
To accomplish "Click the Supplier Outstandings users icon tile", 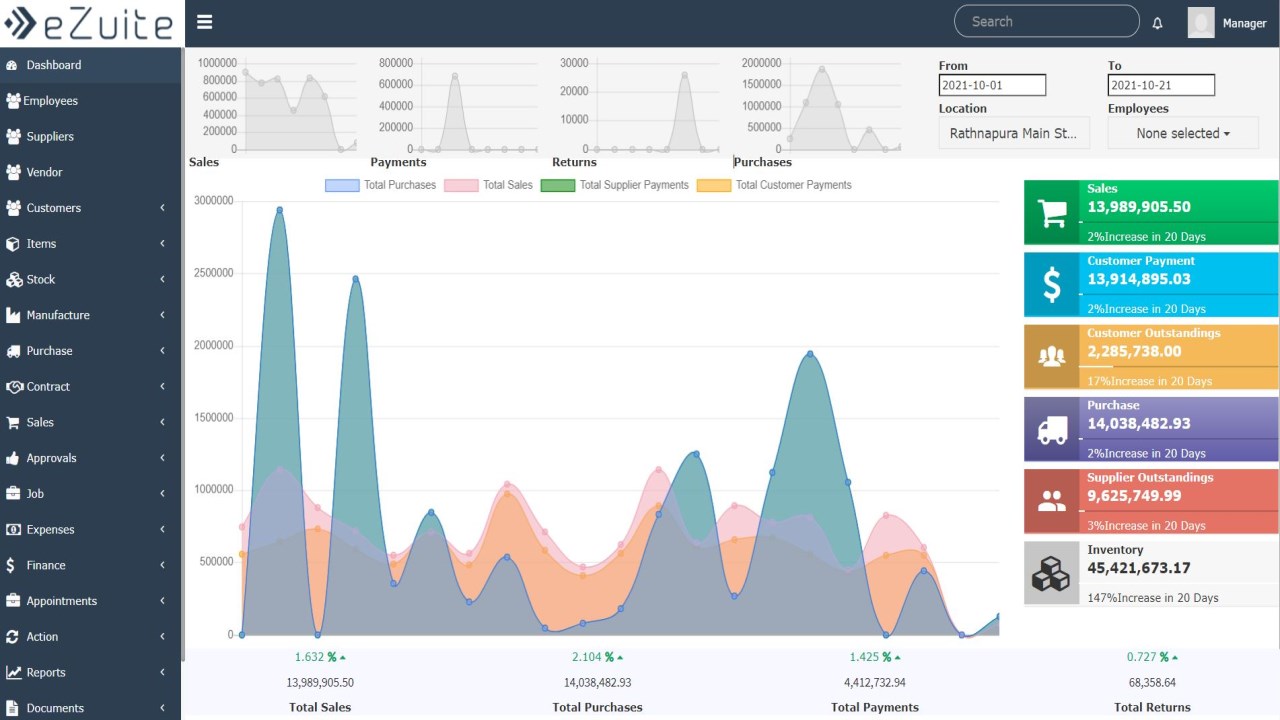I will point(1051,501).
